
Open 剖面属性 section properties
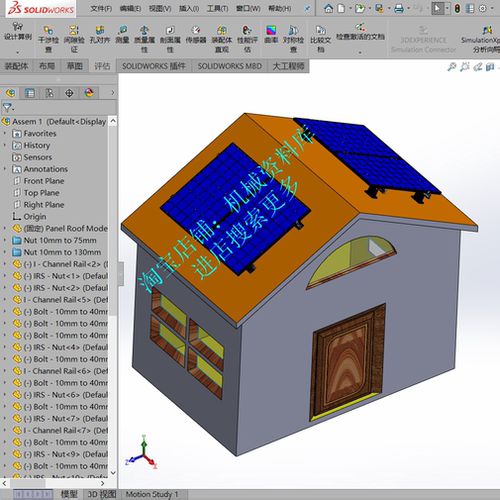[x=170, y=40]
